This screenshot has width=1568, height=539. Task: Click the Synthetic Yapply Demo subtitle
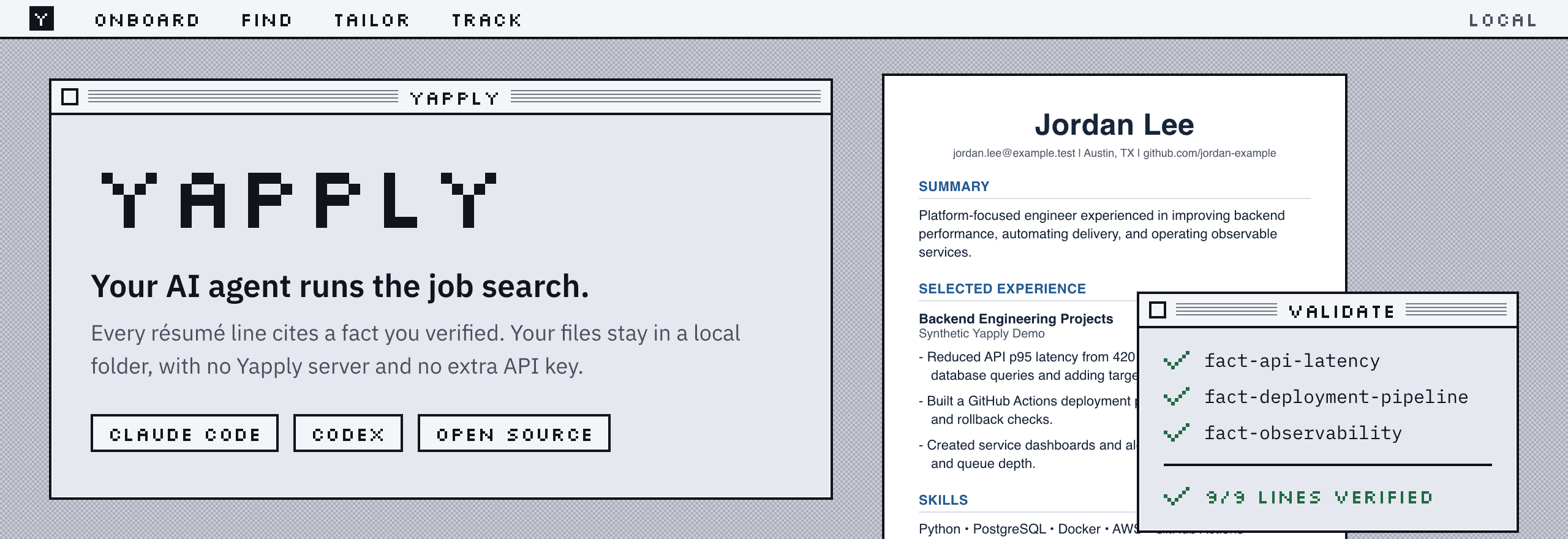point(981,333)
